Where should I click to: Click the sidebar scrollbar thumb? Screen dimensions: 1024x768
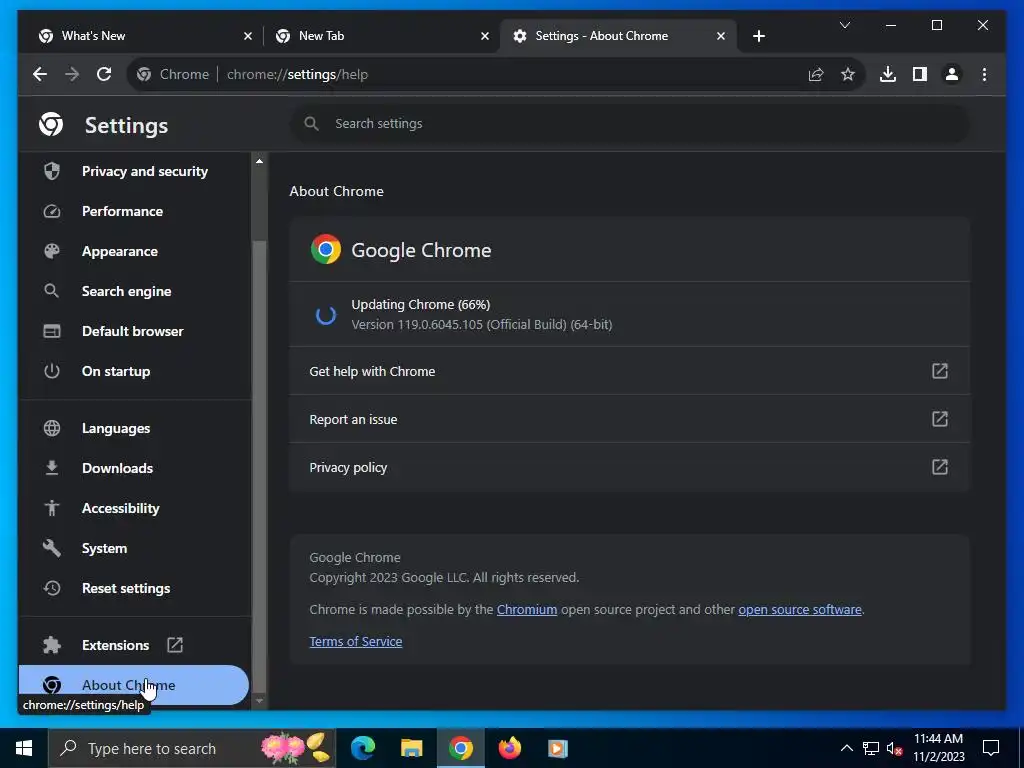tap(259, 467)
